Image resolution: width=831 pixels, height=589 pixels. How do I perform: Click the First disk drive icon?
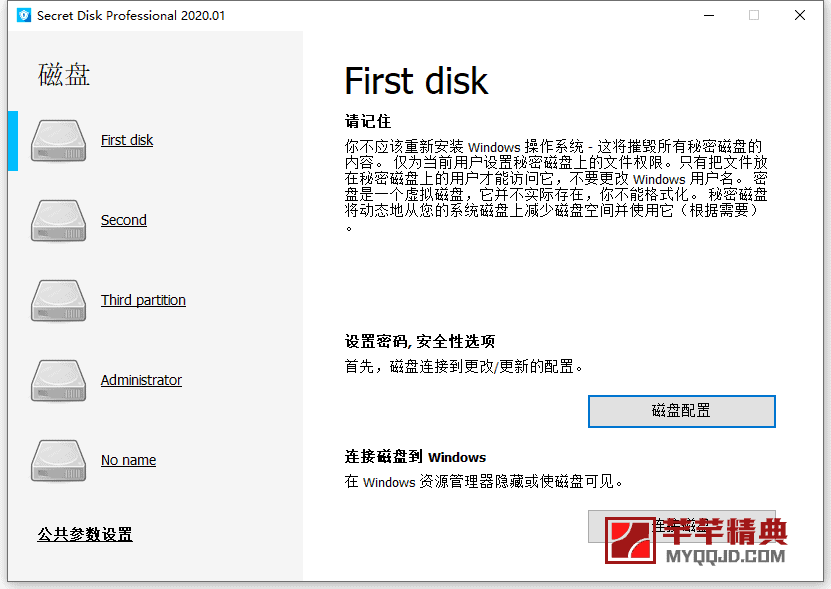(x=57, y=140)
